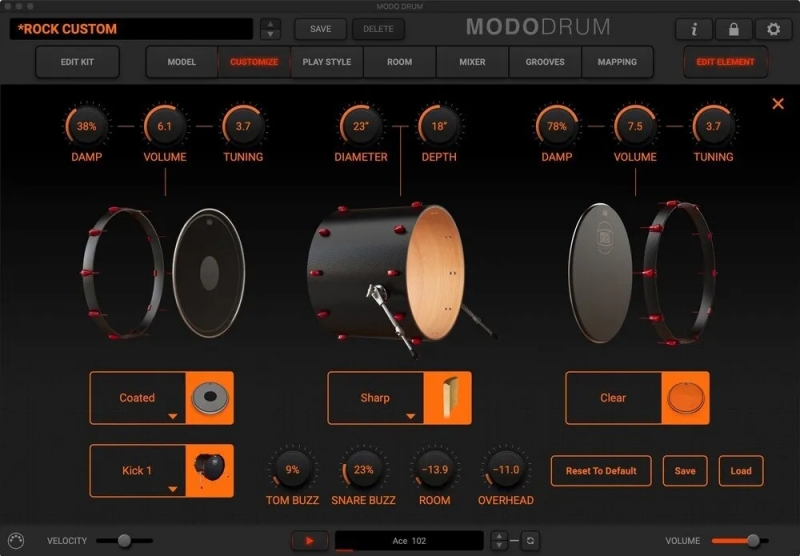The width and height of the screenshot is (800, 556).
Task: Click the resonant head image
Action: click(x=601, y=273)
